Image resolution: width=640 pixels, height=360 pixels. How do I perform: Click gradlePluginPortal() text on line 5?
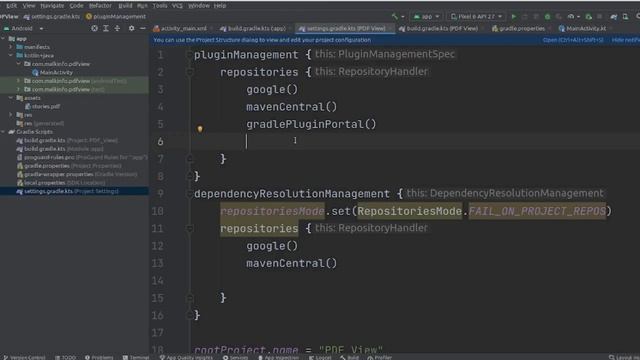coord(311,124)
